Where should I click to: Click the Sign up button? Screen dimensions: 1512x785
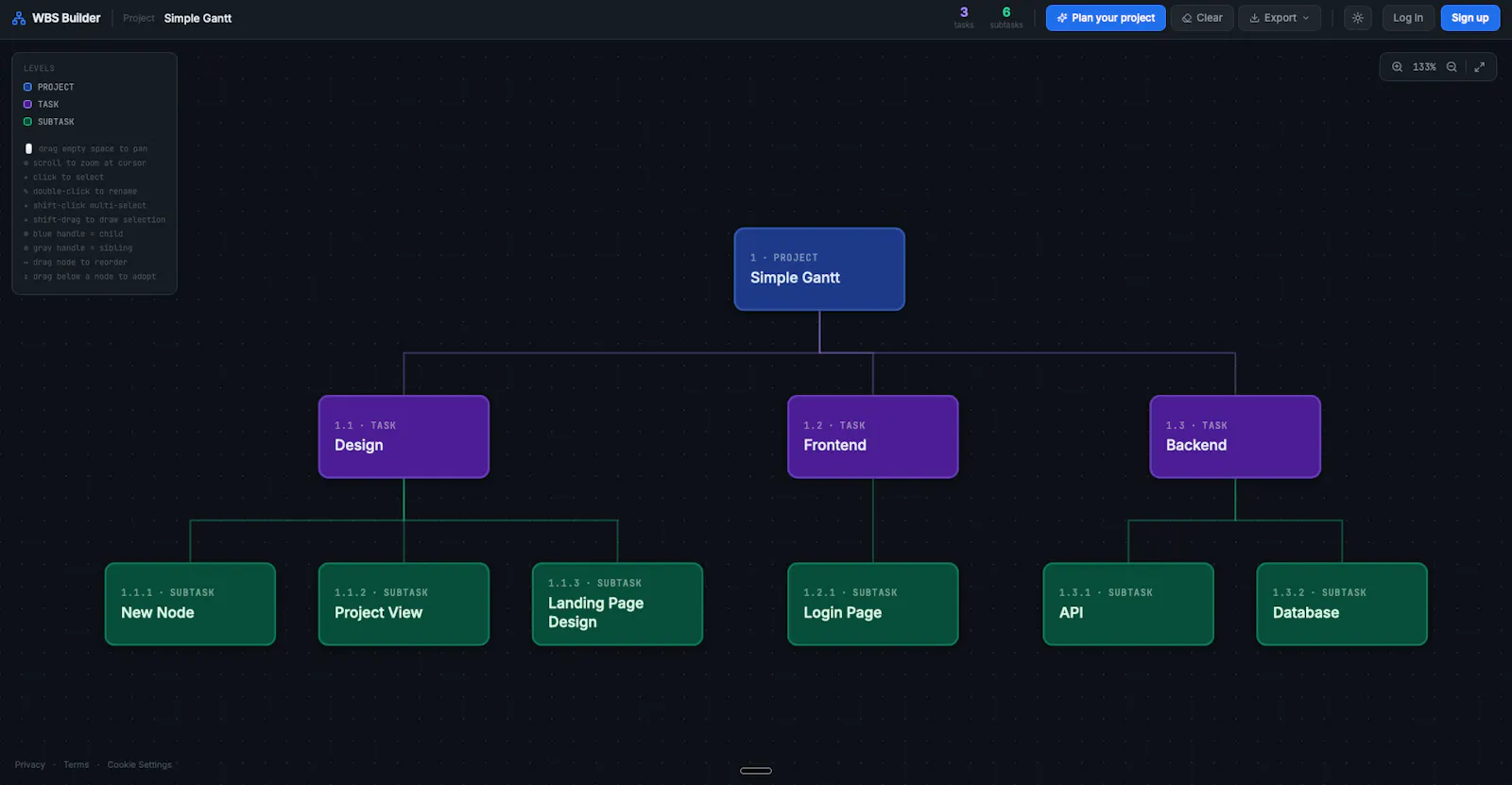coord(1469,18)
